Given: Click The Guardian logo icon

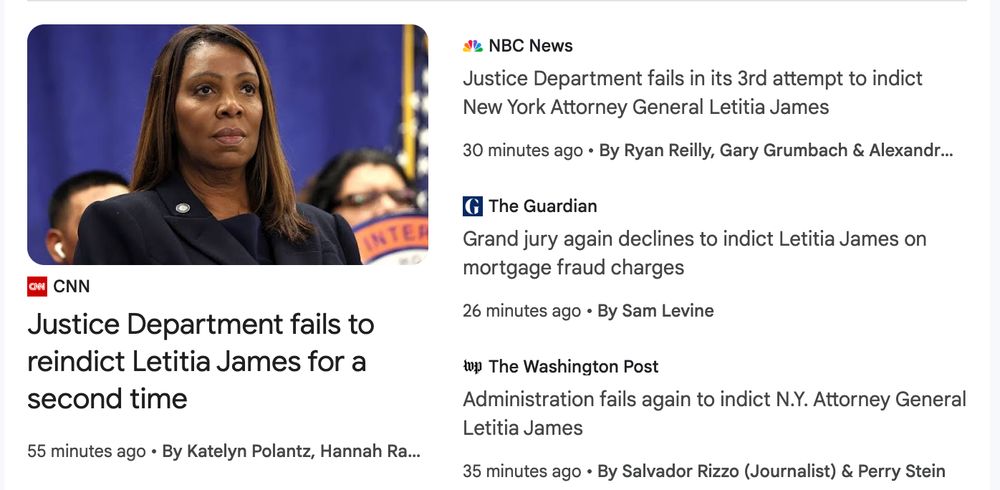Looking at the screenshot, I should [473, 206].
